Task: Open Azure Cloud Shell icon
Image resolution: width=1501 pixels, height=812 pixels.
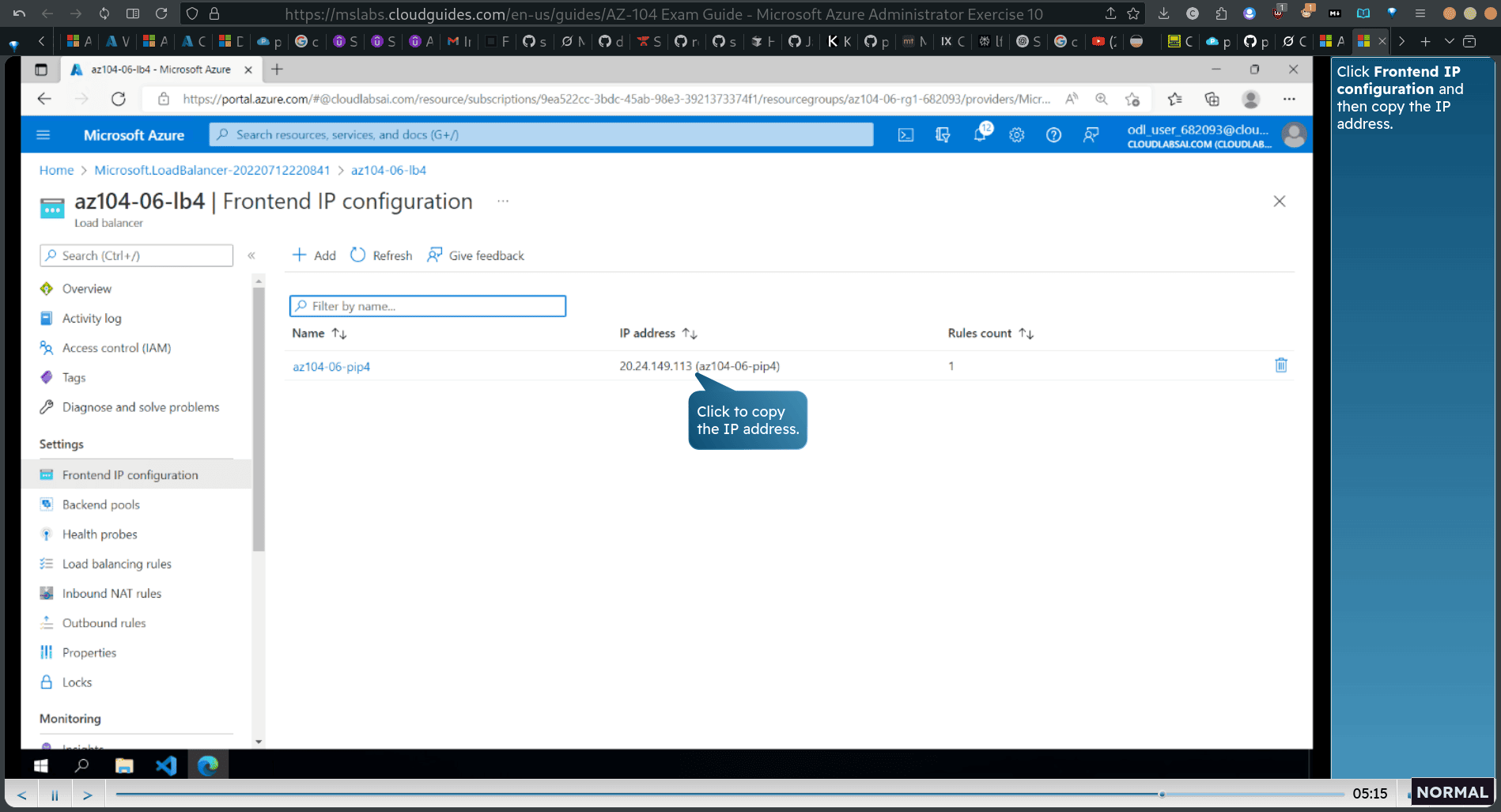Action: tap(906, 135)
